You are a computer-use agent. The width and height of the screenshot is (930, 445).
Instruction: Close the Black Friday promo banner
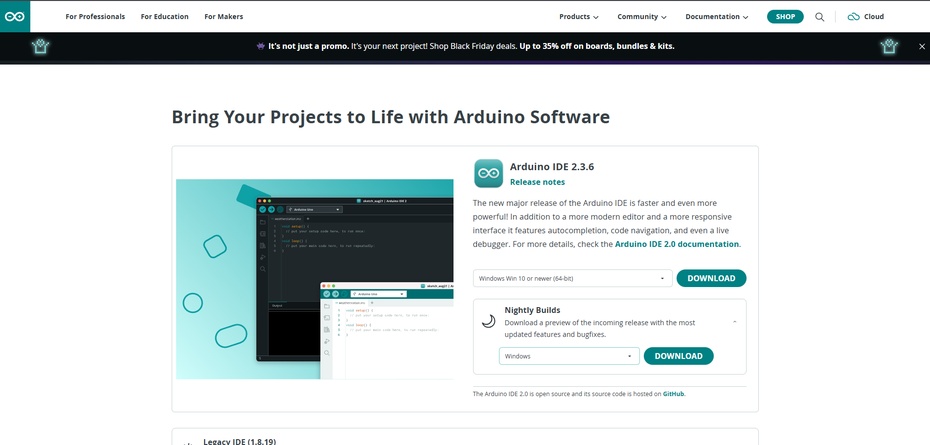coord(922,46)
